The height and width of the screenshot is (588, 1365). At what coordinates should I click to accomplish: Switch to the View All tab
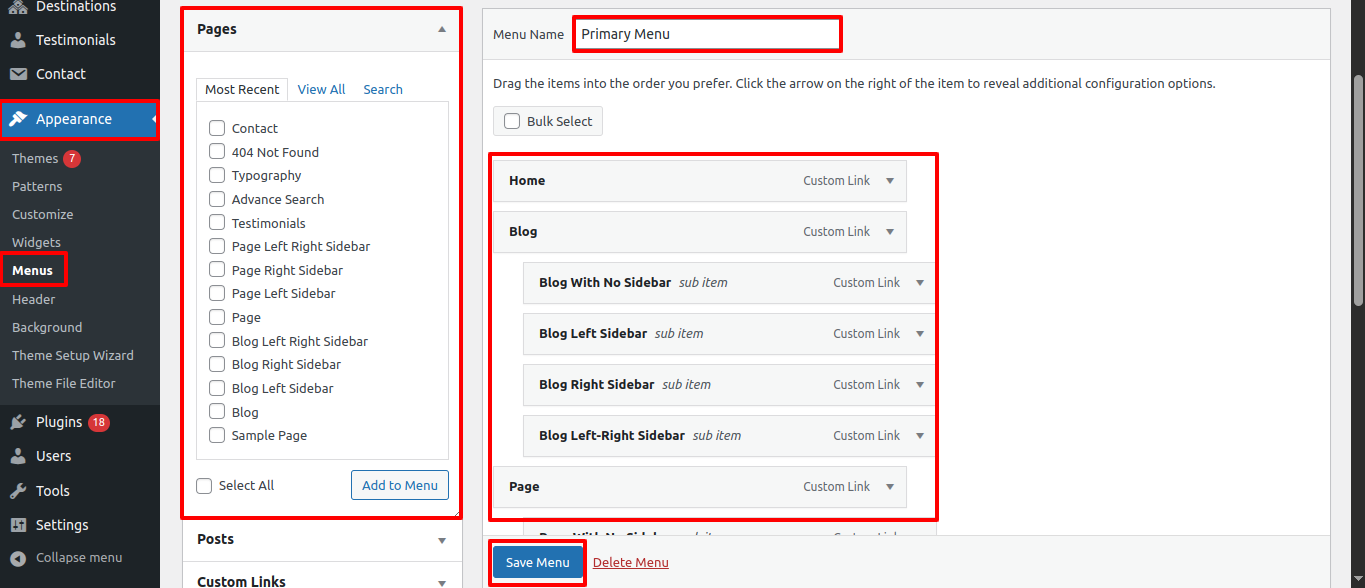pyautogui.click(x=321, y=89)
